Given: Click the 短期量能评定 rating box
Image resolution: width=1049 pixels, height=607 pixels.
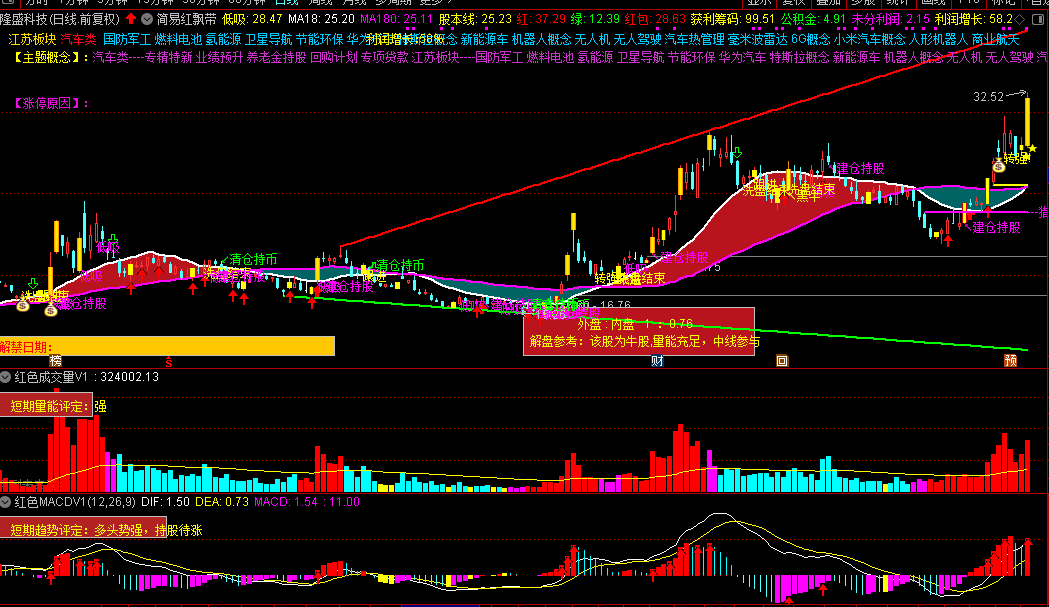Looking at the screenshot, I should tap(46, 406).
